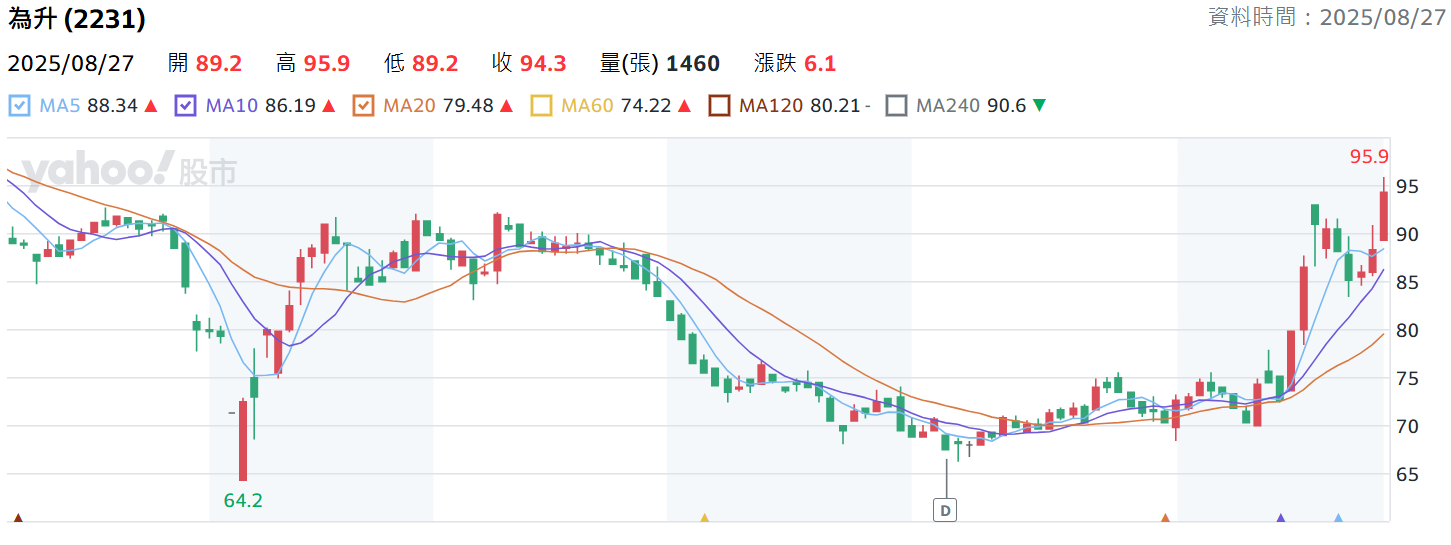Click the purple triangle marker on timeline
This screenshot has width=1451, height=545.
coord(1280,518)
